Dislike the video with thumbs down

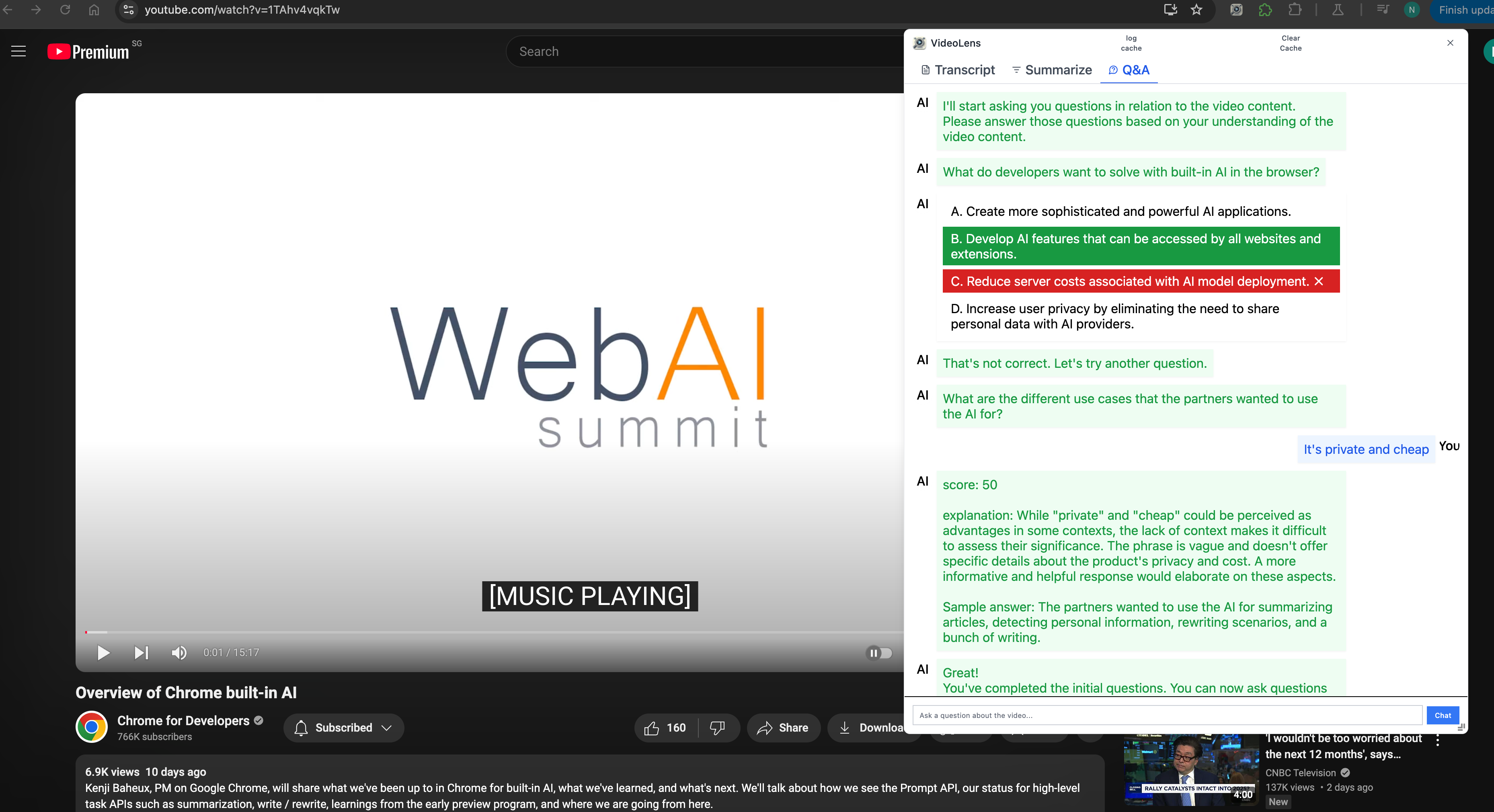pos(717,728)
